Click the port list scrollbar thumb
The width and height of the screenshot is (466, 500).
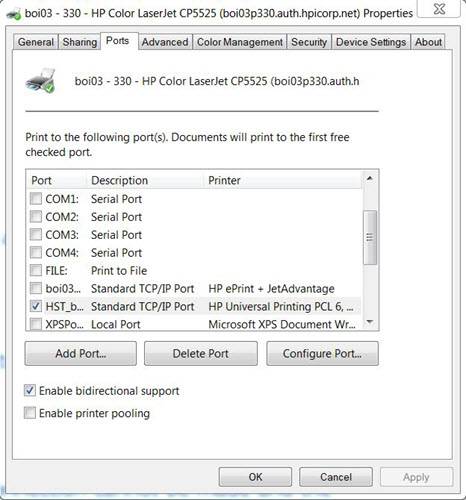pos(370,237)
